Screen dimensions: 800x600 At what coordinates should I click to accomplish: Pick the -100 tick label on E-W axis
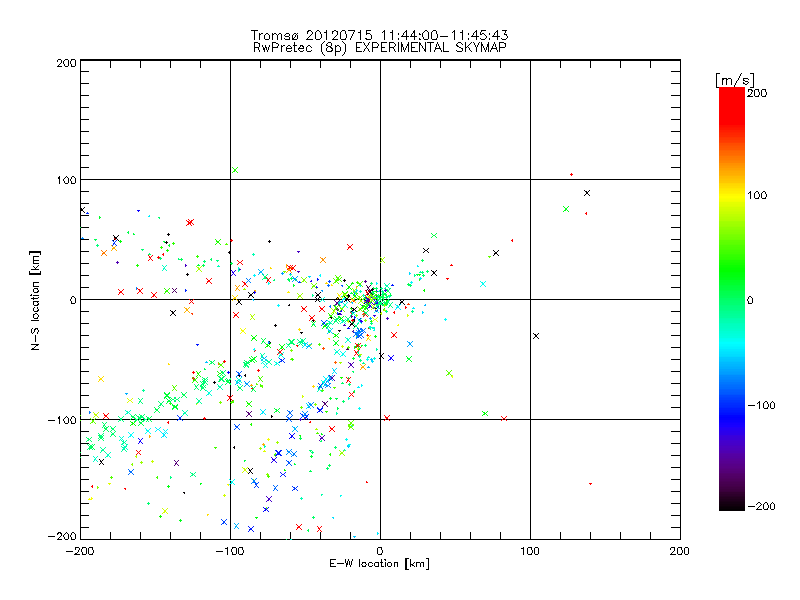point(230,551)
